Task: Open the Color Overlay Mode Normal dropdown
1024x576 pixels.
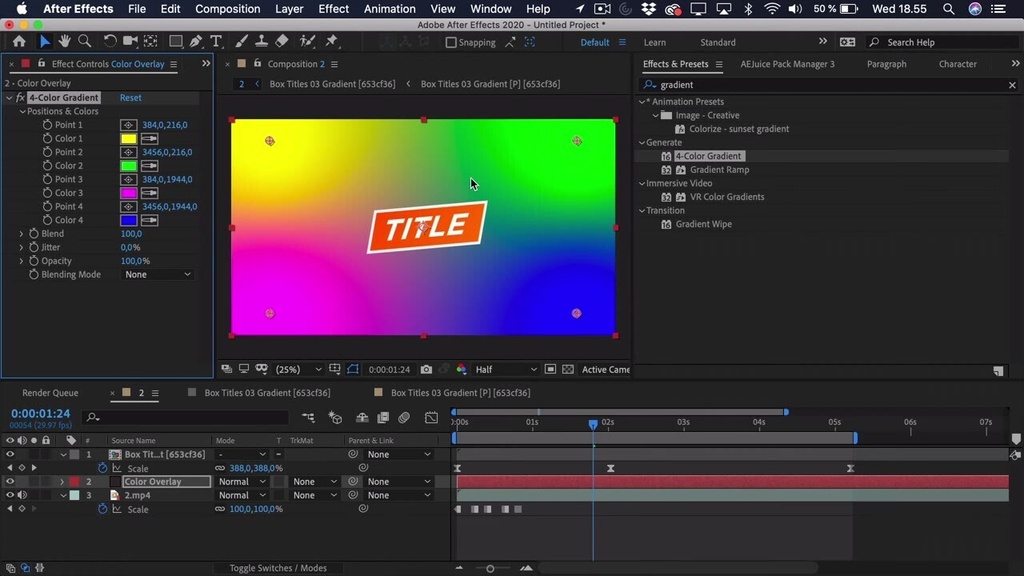Action: click(242, 481)
